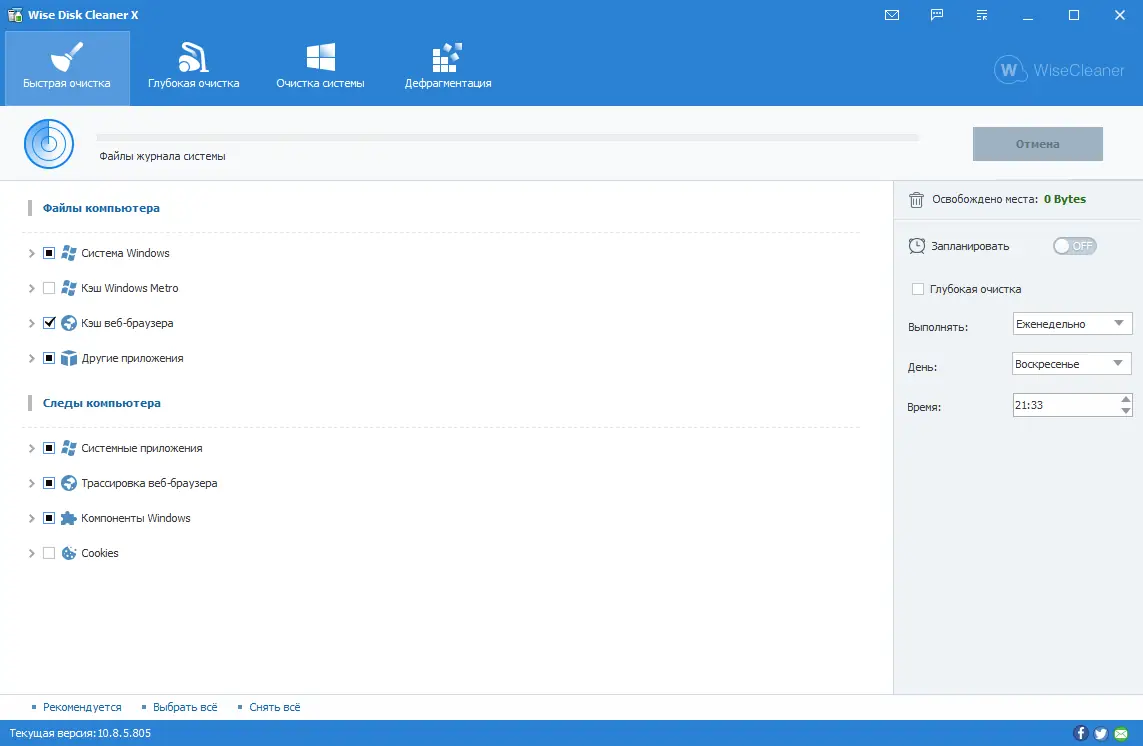Image resolution: width=1143 pixels, height=746 pixels.
Task: Click the Трассировка веб-браузера globe icon
Action: 69,483
